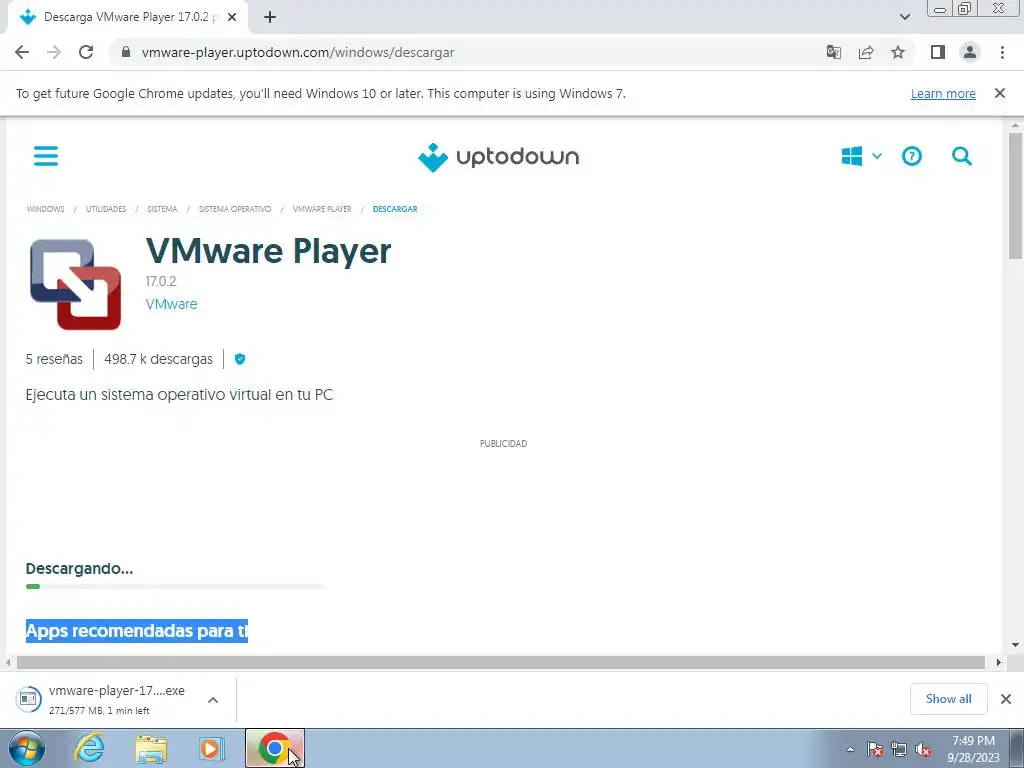Click the Descargando progress bar
Screen dimensions: 1024x768
(x=175, y=586)
